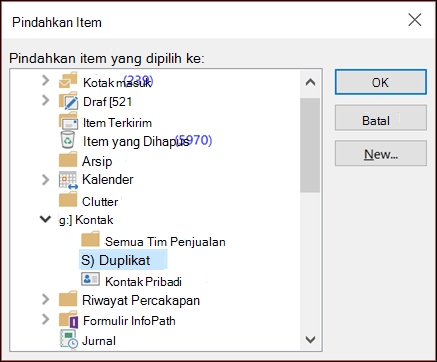Click the Semua Tim Penjualan folder icon
Screen dimensions: 437x362
90,239
